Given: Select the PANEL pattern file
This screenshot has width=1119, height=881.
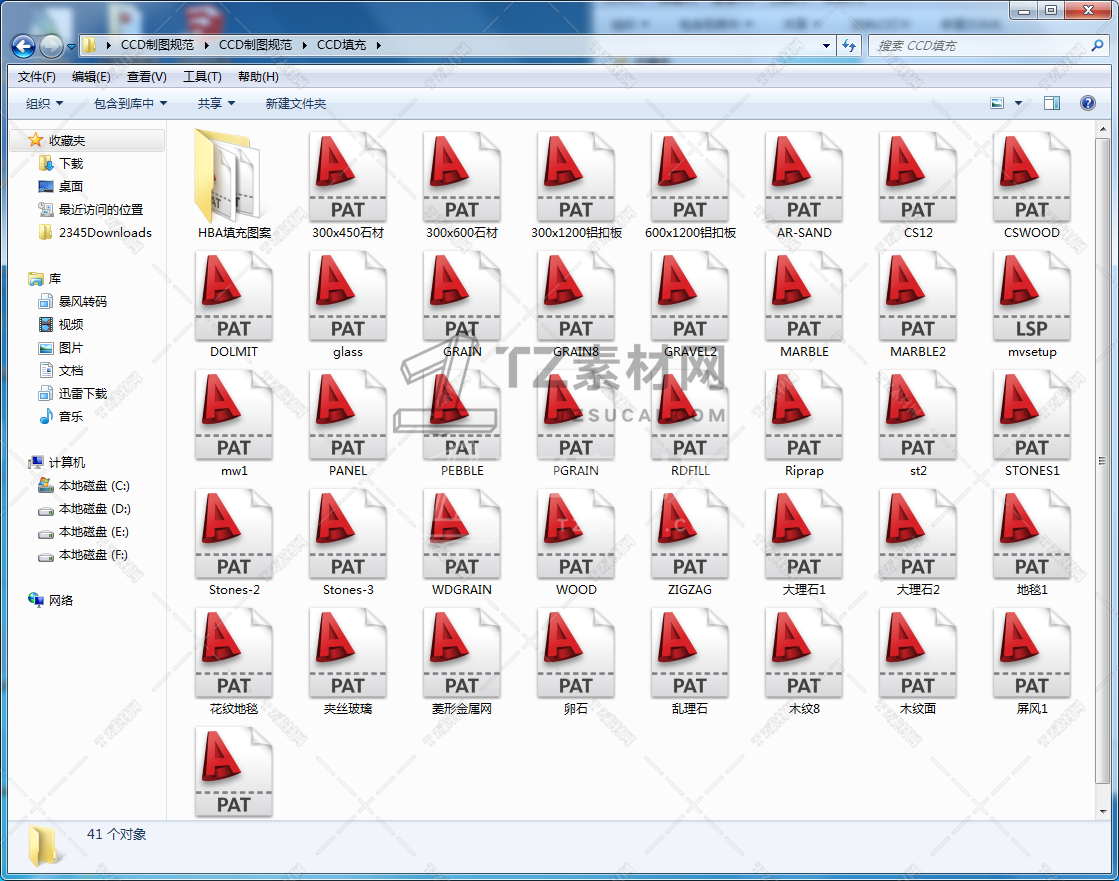Looking at the screenshot, I should [348, 423].
